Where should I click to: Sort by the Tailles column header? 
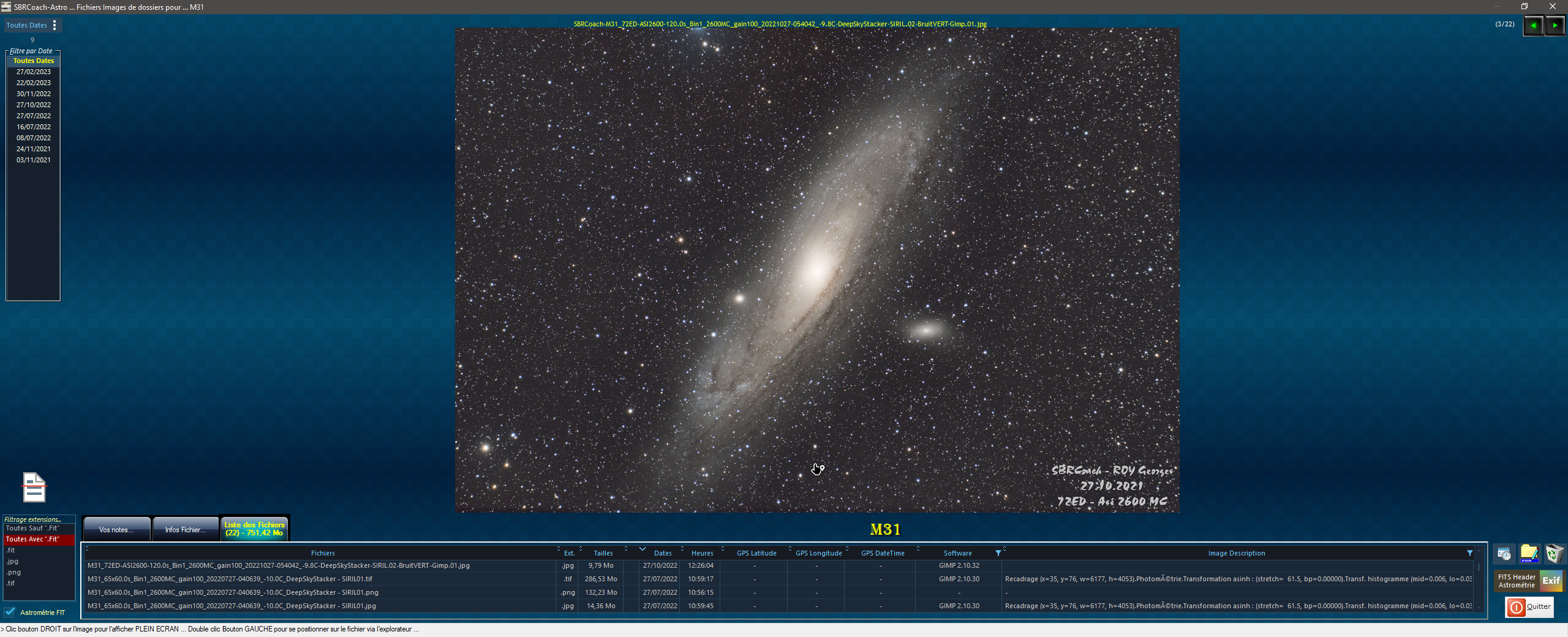point(603,553)
